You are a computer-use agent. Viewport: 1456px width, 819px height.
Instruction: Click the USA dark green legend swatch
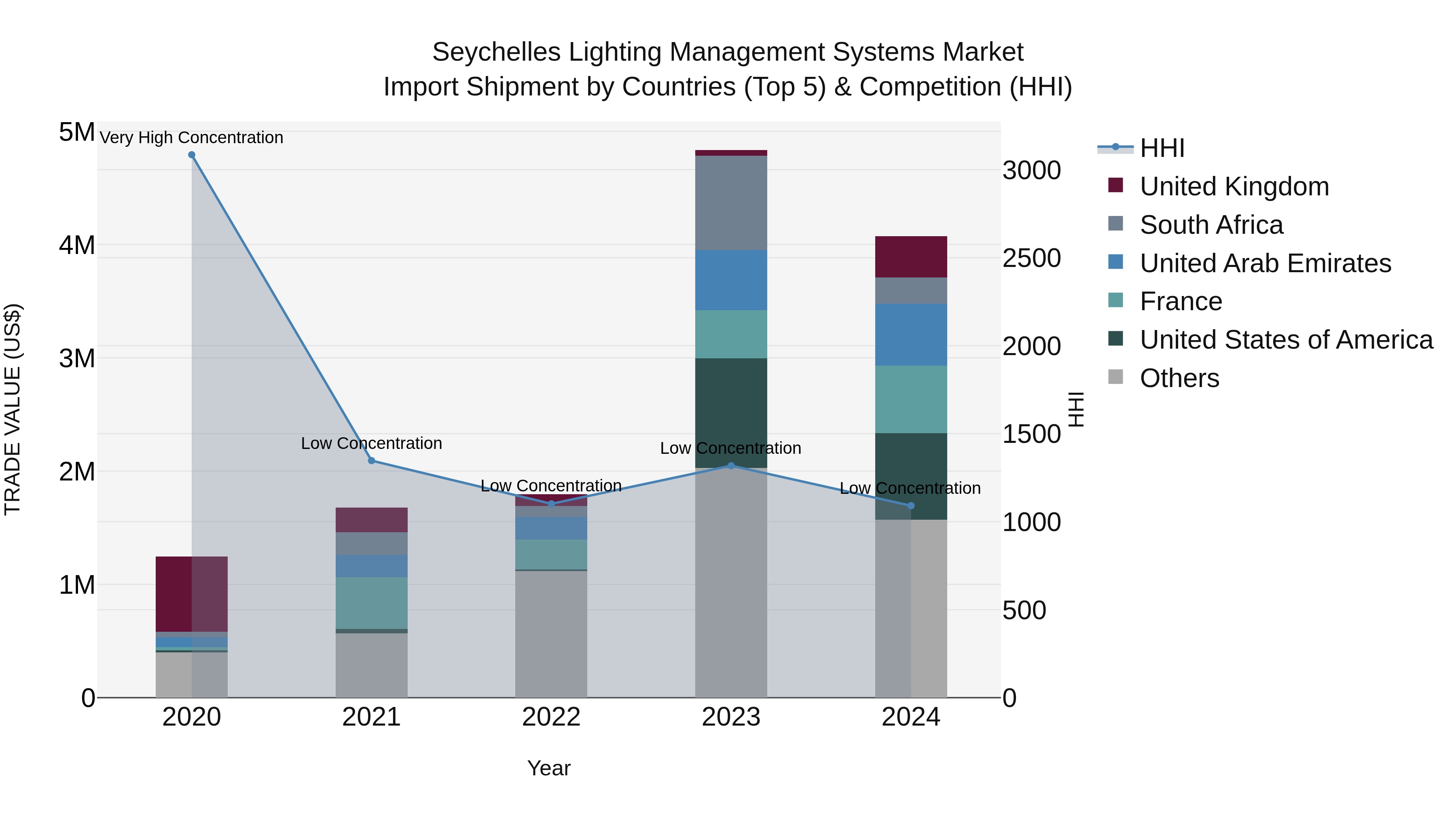coord(1116,338)
